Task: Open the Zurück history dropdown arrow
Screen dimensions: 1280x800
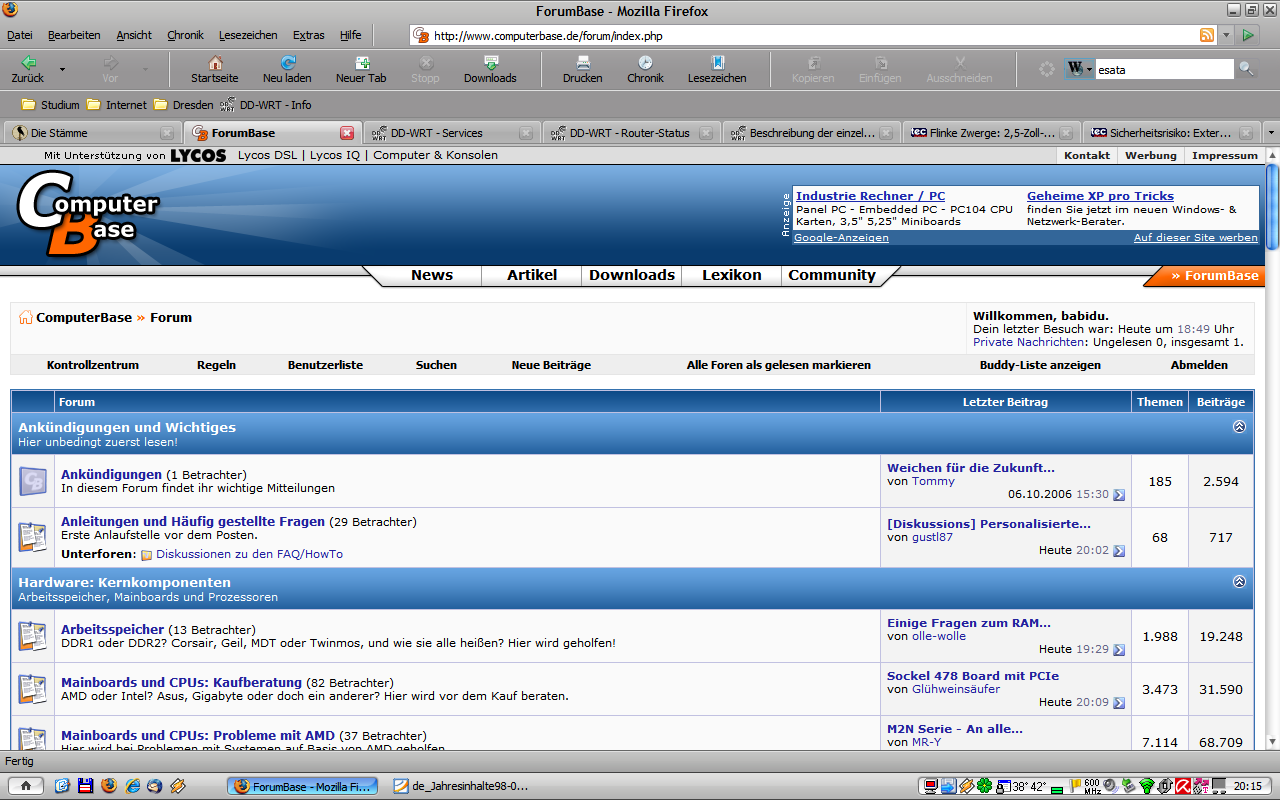Action: pos(62,69)
